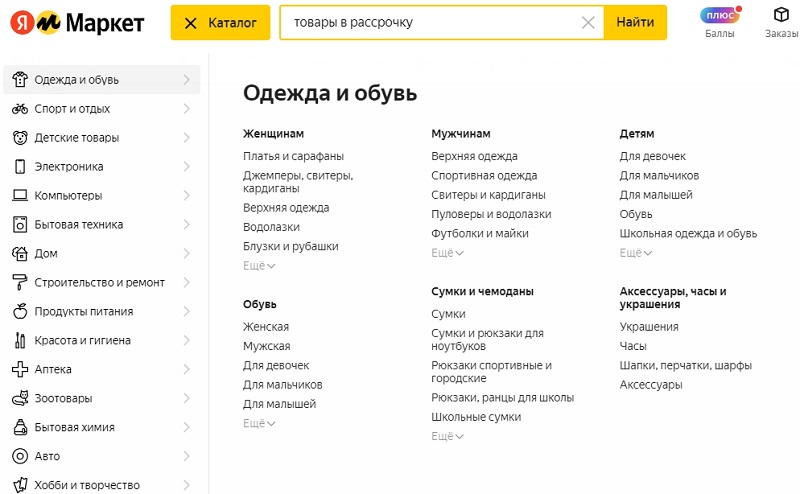Viewport: 800px width, 494px height.
Task: Click the Найти search button
Action: tap(635, 22)
